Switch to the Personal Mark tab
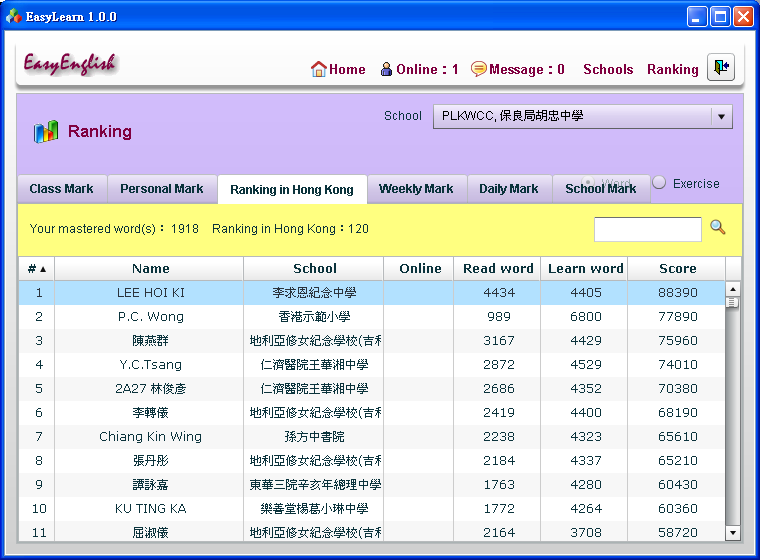Viewport: 760px width, 560px height. (x=162, y=189)
